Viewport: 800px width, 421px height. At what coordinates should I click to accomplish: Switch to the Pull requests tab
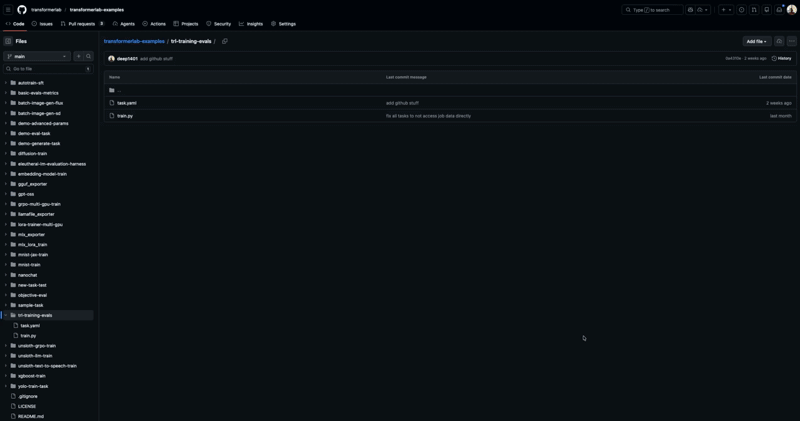82,24
